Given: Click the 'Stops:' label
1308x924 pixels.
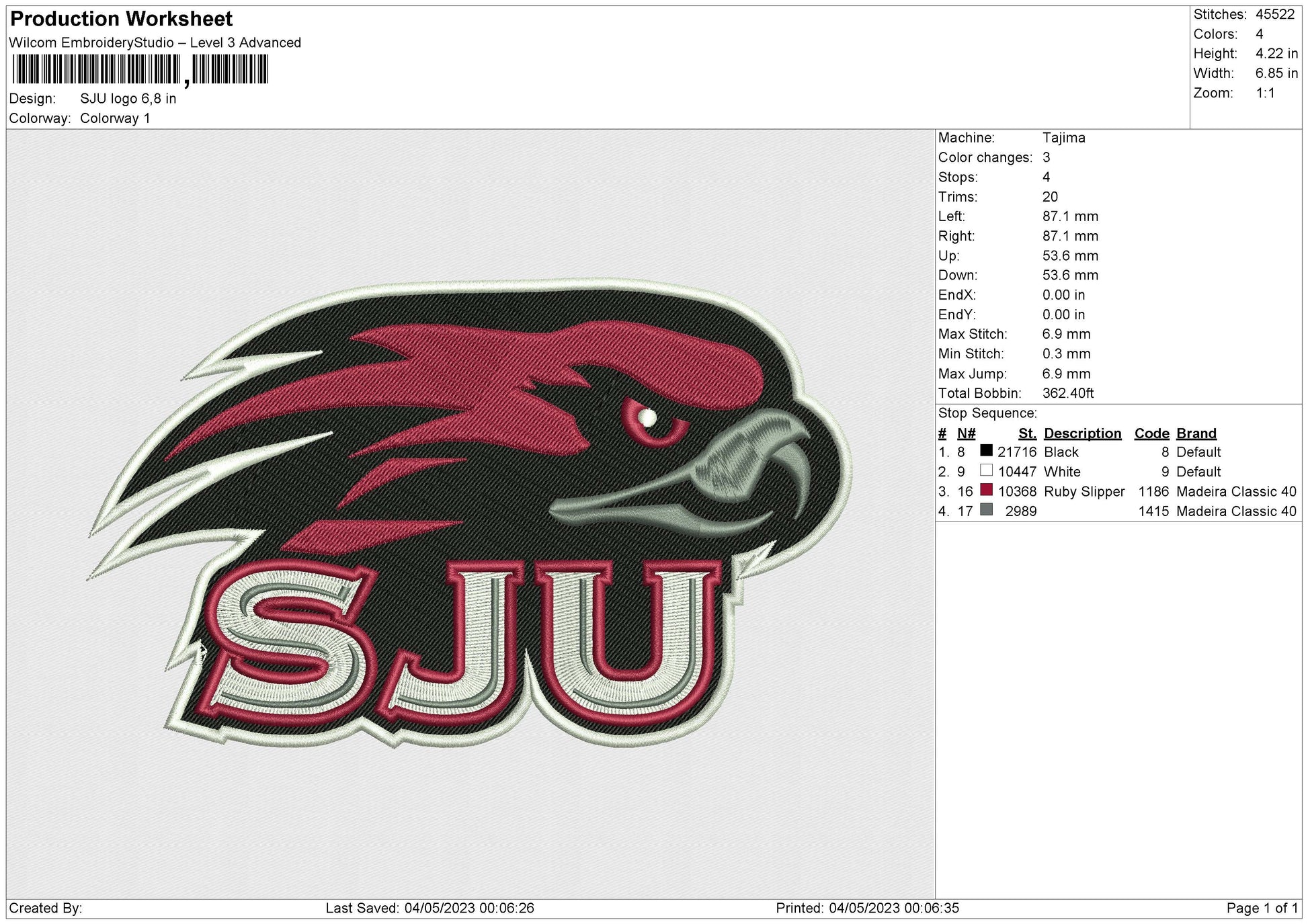Looking at the screenshot, I should click(x=958, y=177).
